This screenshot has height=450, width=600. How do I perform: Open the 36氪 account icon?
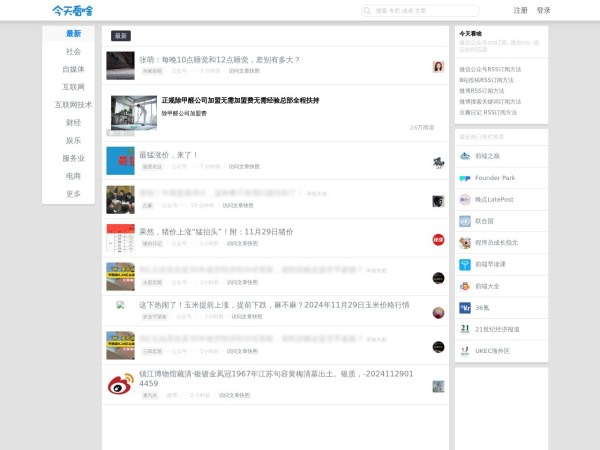tap(465, 308)
